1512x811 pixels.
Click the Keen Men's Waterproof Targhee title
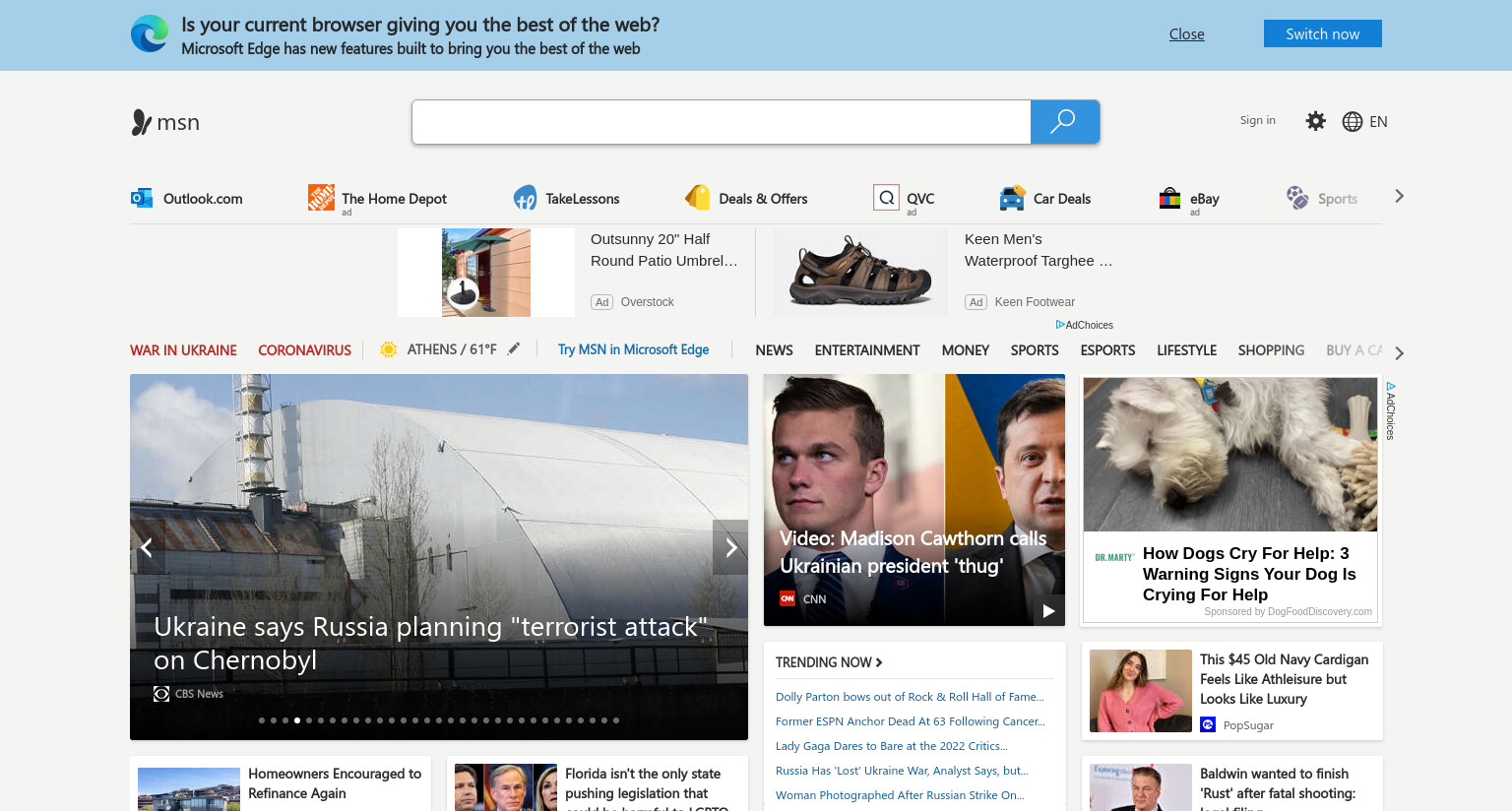(x=1039, y=250)
